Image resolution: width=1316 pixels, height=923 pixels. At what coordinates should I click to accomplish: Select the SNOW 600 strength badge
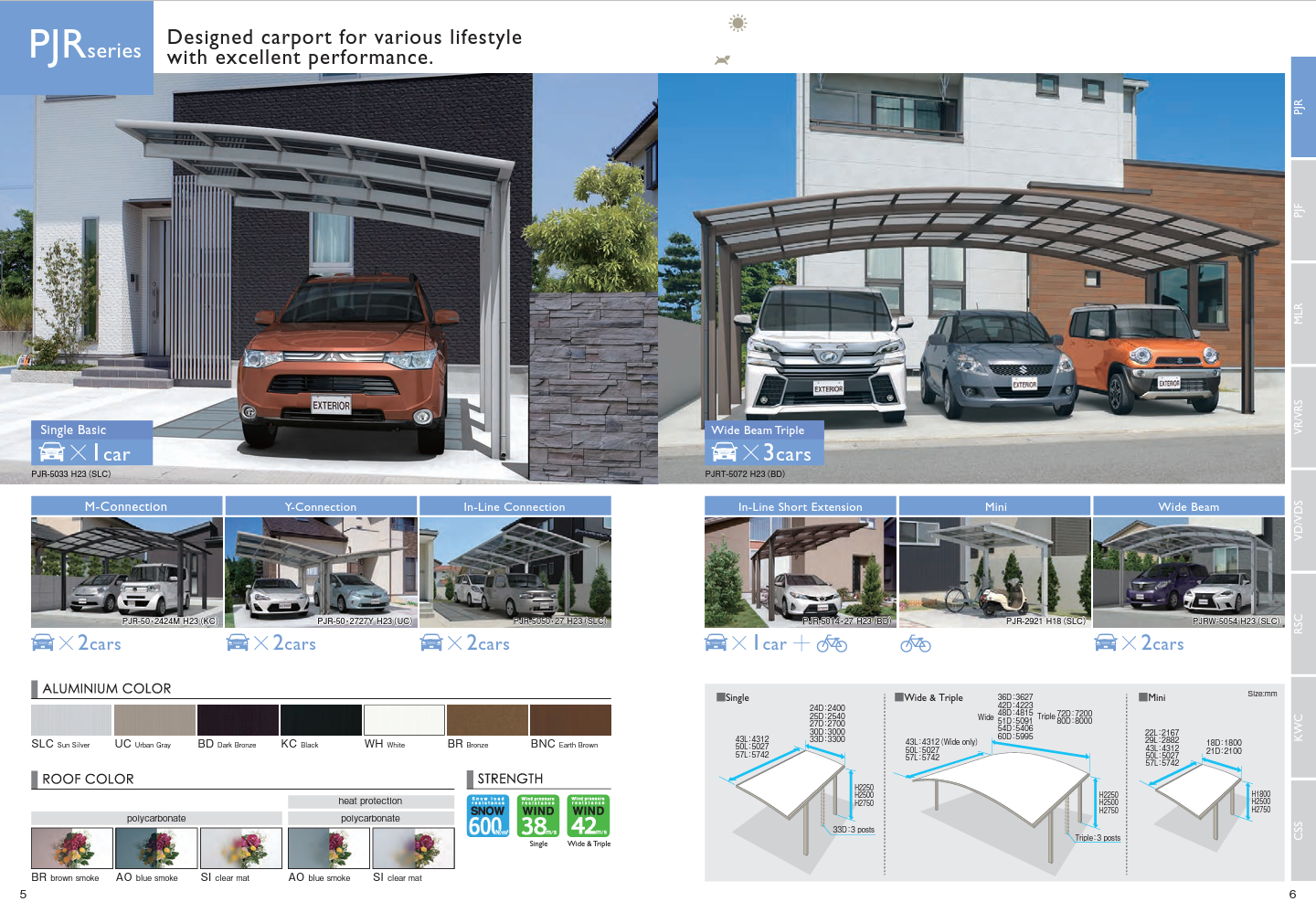(488, 816)
